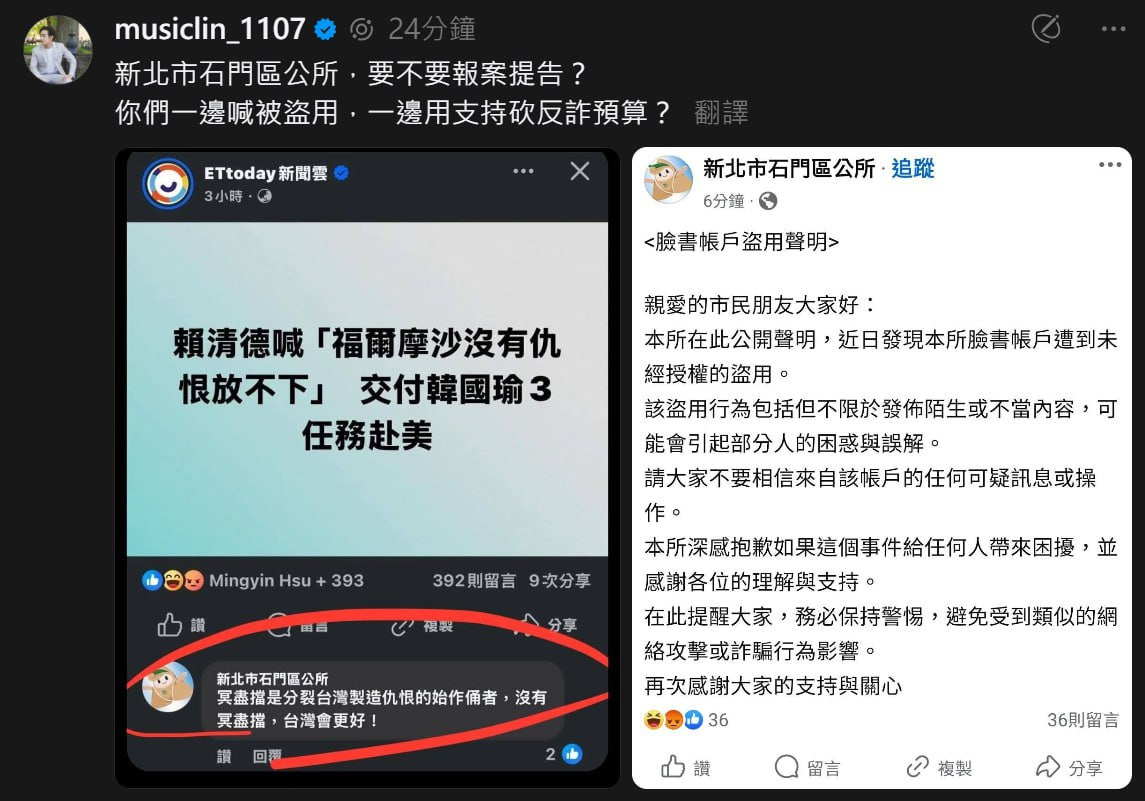The image size is (1145, 801).
Task: Click the ETtoday新聞雲 logo icon
Action: [x=167, y=184]
